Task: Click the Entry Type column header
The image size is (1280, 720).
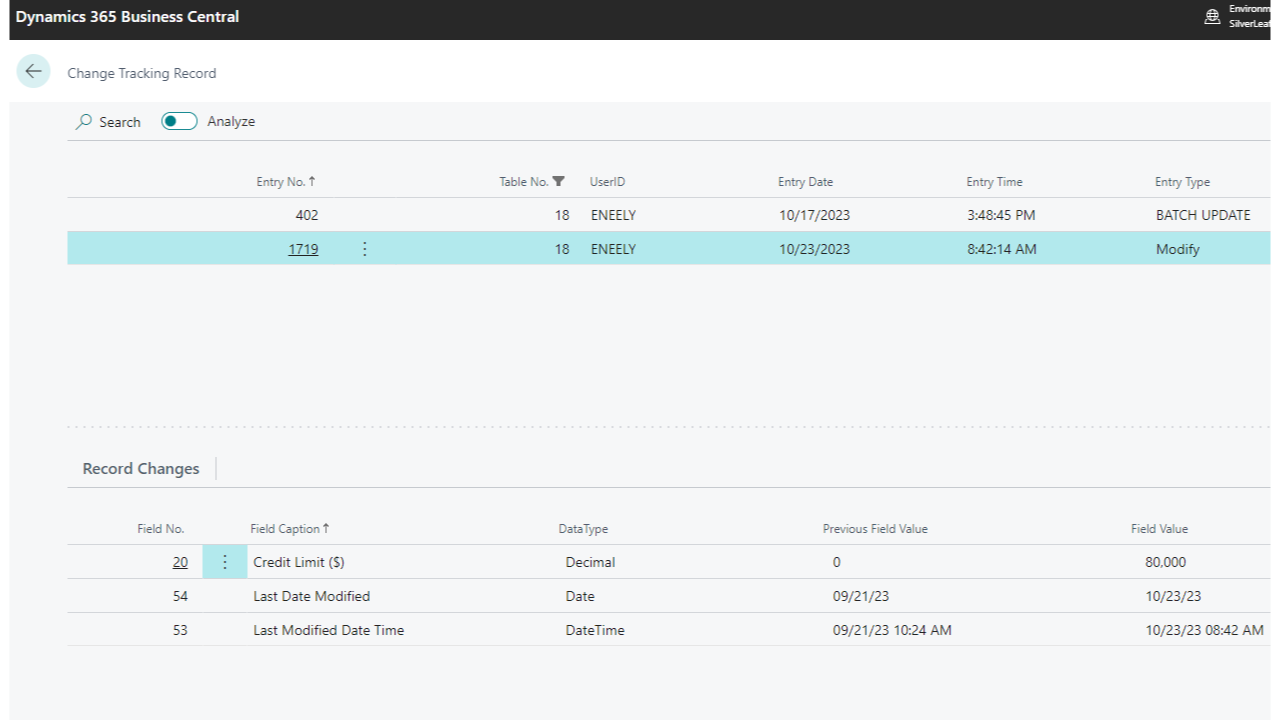Action: (x=1182, y=182)
